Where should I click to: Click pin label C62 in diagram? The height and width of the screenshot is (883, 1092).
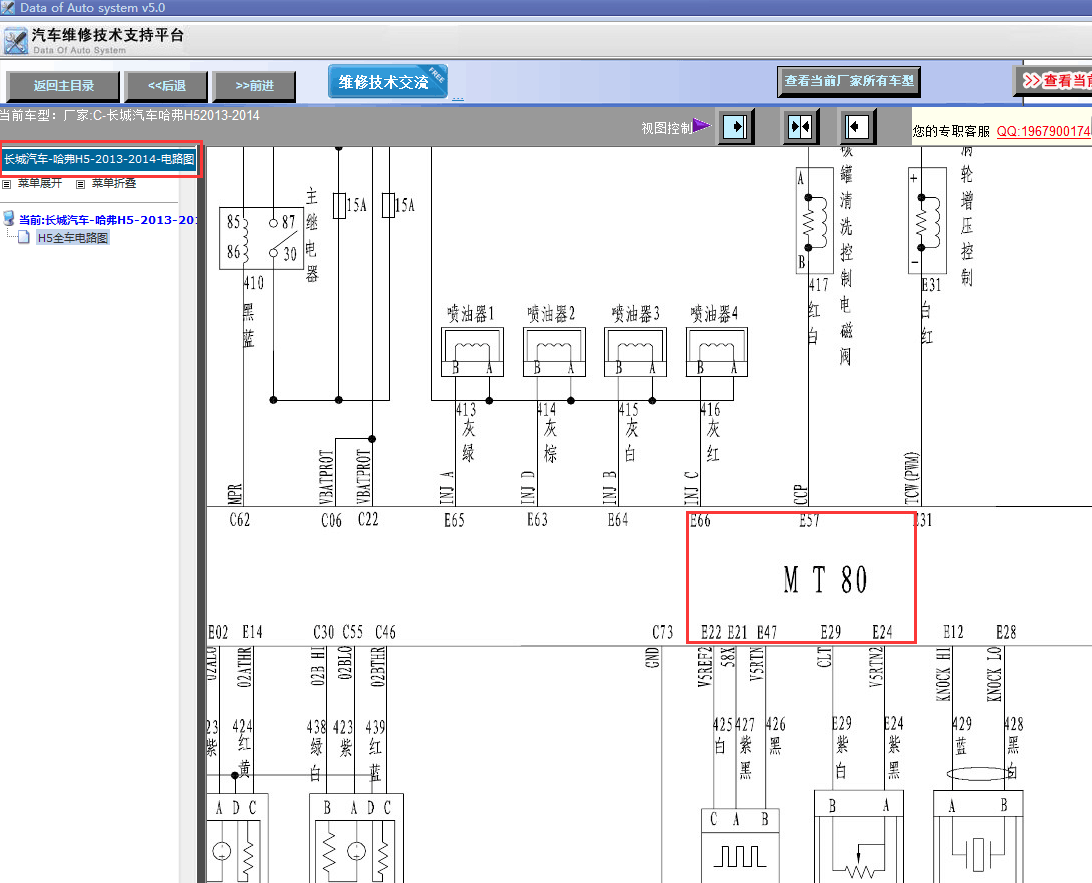point(240,520)
